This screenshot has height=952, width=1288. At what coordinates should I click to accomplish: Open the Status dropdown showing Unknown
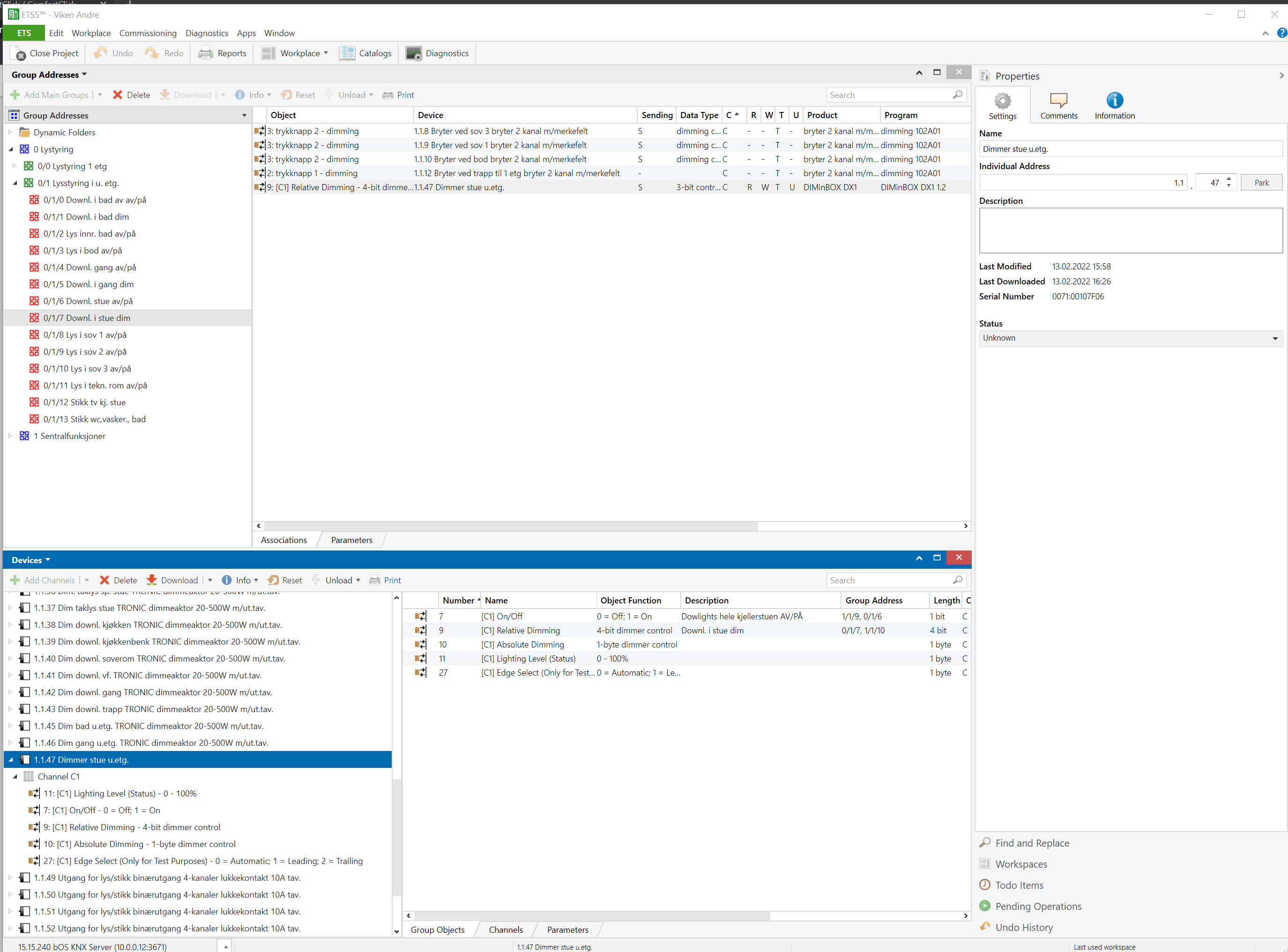[x=1130, y=338]
